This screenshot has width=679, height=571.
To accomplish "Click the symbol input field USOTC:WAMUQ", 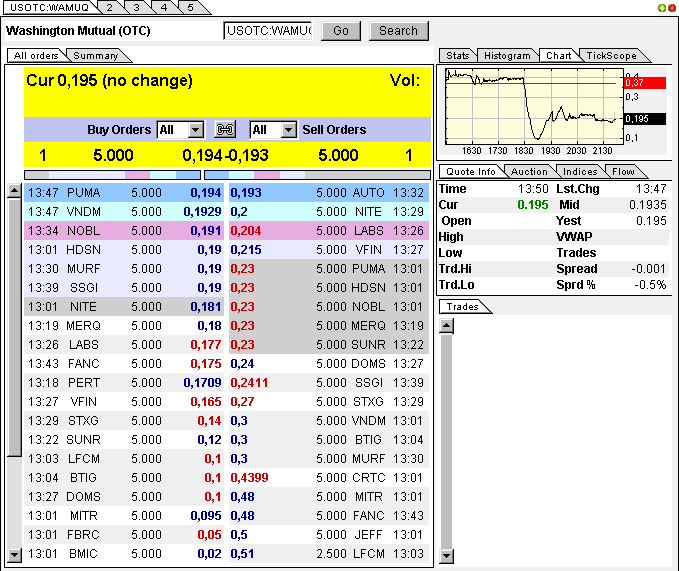I will (268, 31).
